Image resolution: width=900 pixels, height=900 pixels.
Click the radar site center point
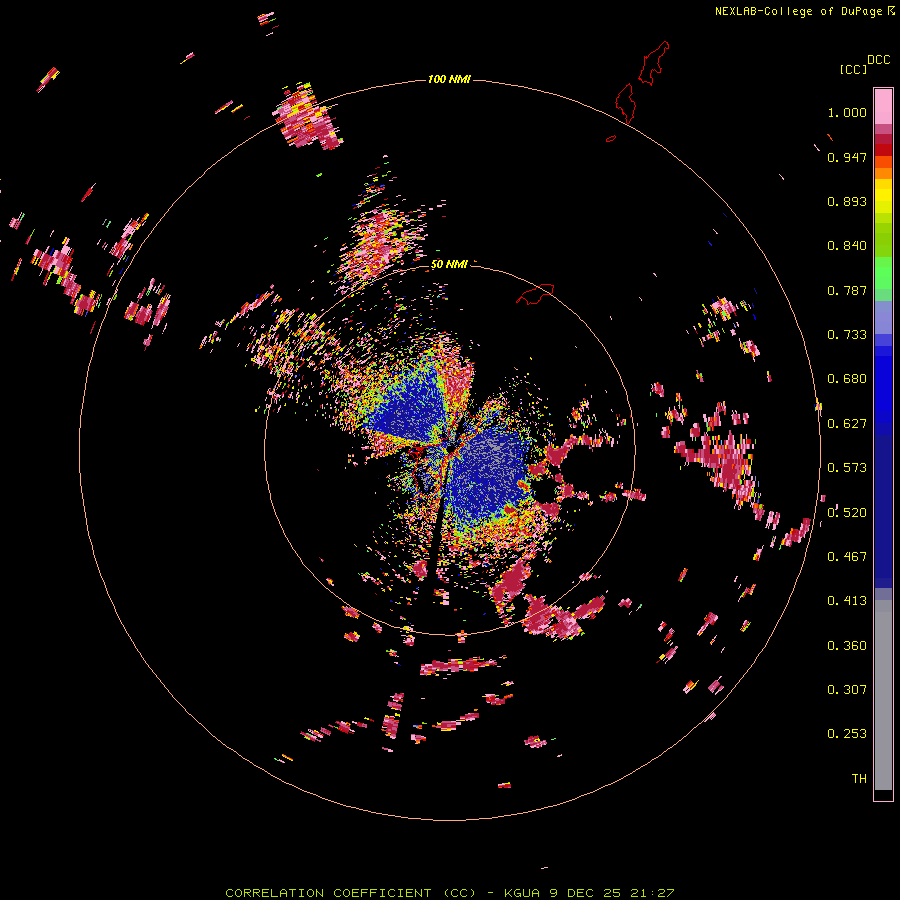pos(450,447)
